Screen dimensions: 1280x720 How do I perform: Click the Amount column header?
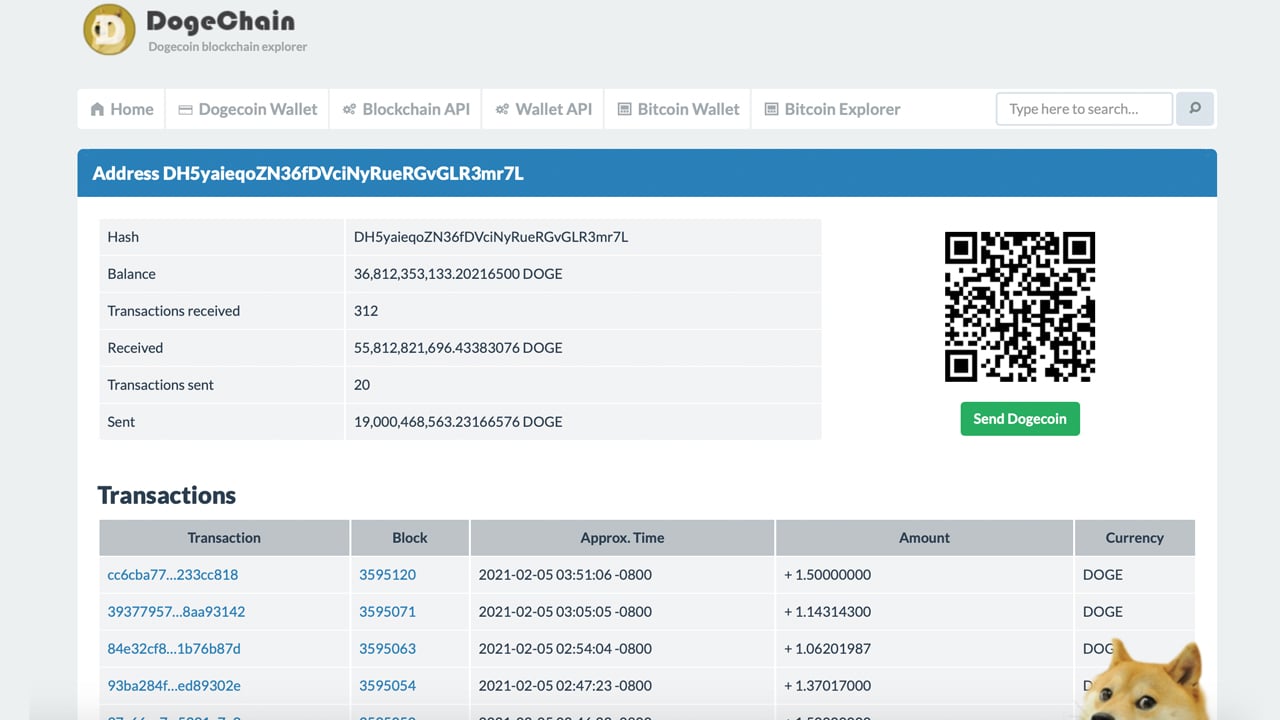[x=924, y=538]
